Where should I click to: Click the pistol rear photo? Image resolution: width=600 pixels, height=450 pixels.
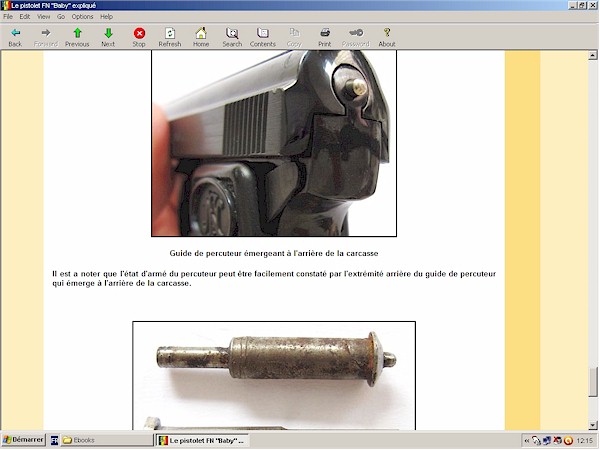pyautogui.click(x=274, y=143)
